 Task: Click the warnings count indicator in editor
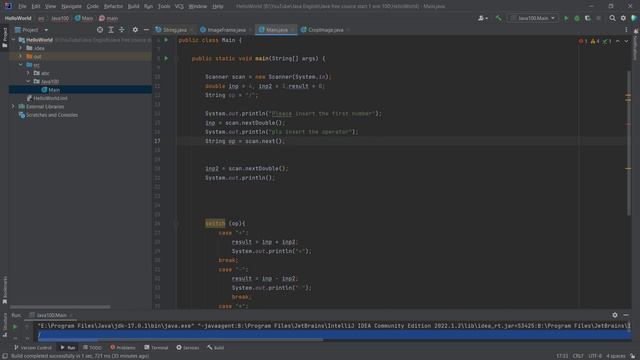[x=595, y=41]
